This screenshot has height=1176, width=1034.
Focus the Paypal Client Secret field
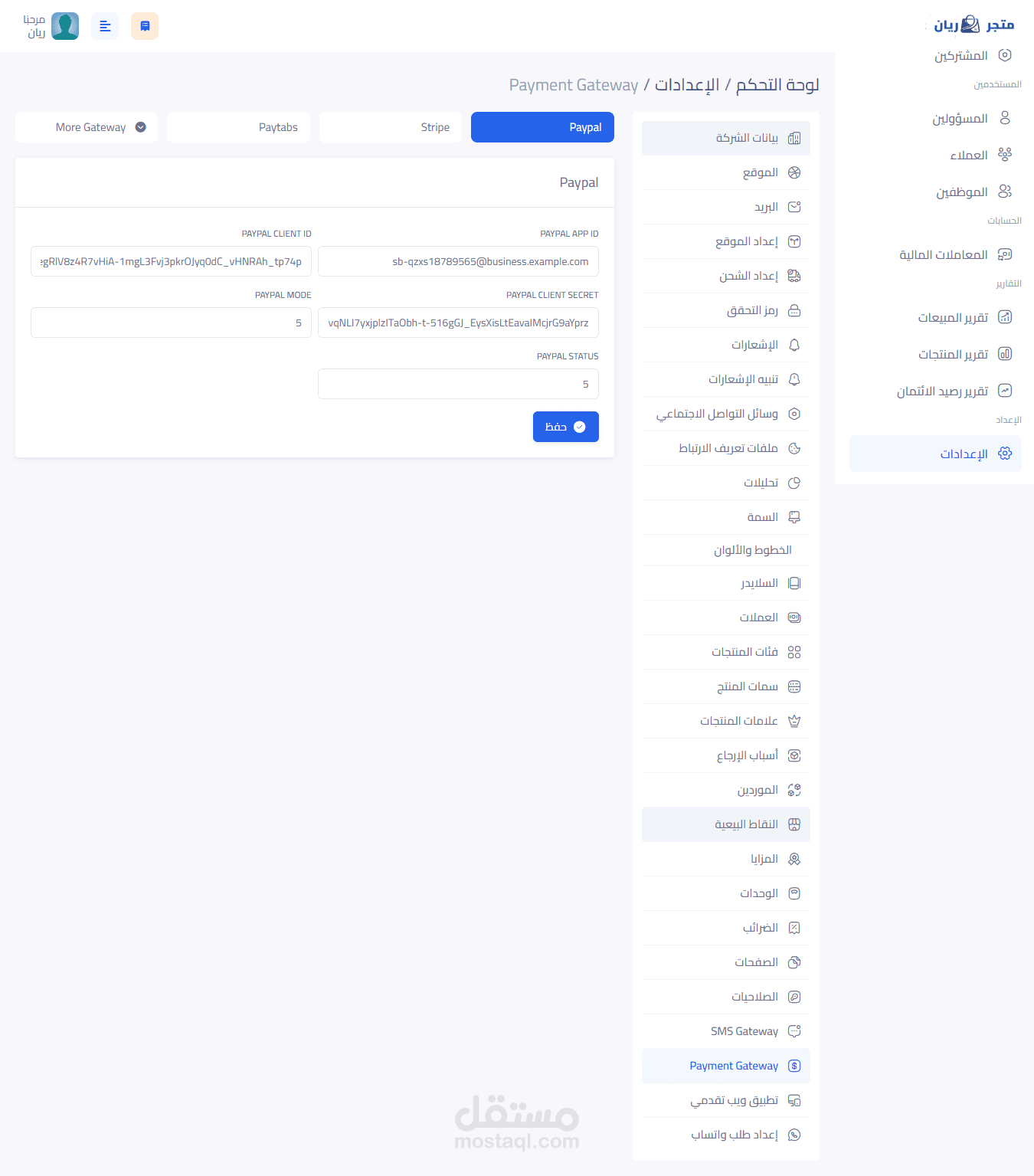458,323
